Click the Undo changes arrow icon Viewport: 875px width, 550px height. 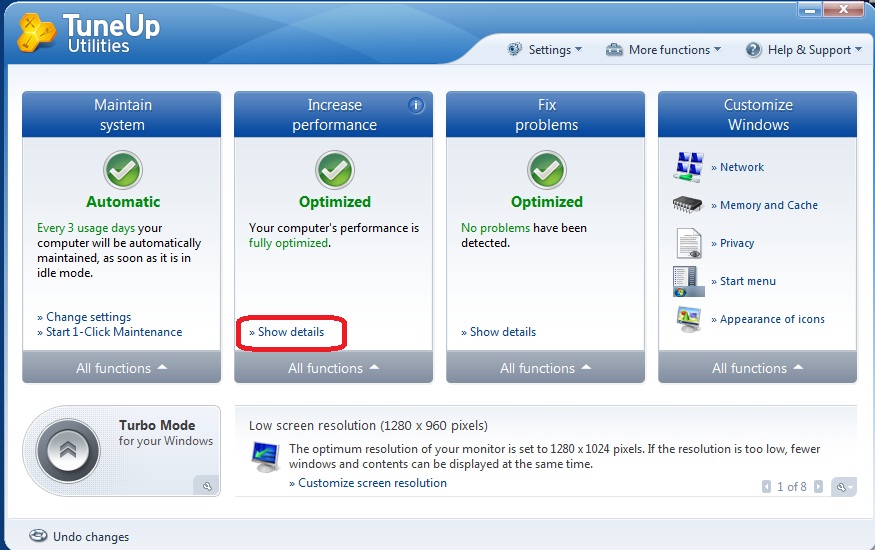(38, 535)
